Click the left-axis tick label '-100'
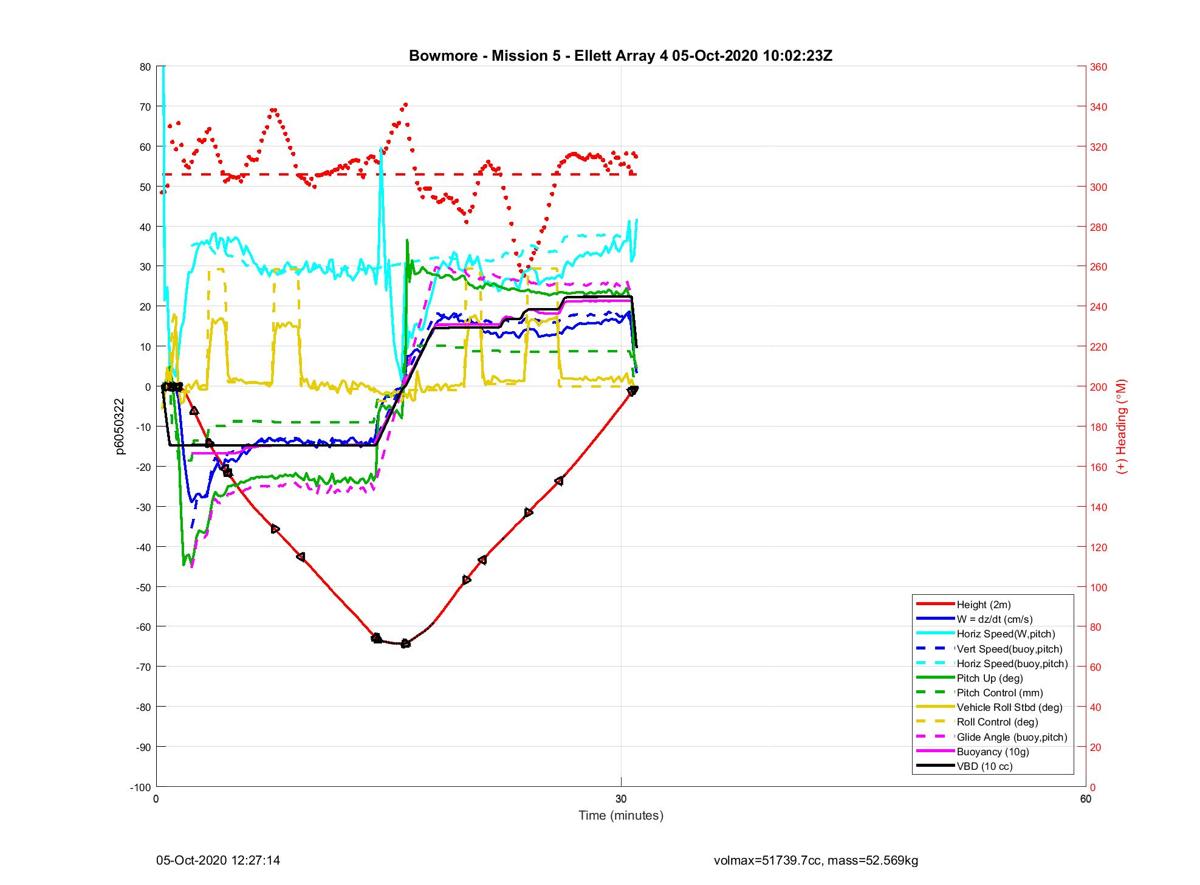 [140, 787]
